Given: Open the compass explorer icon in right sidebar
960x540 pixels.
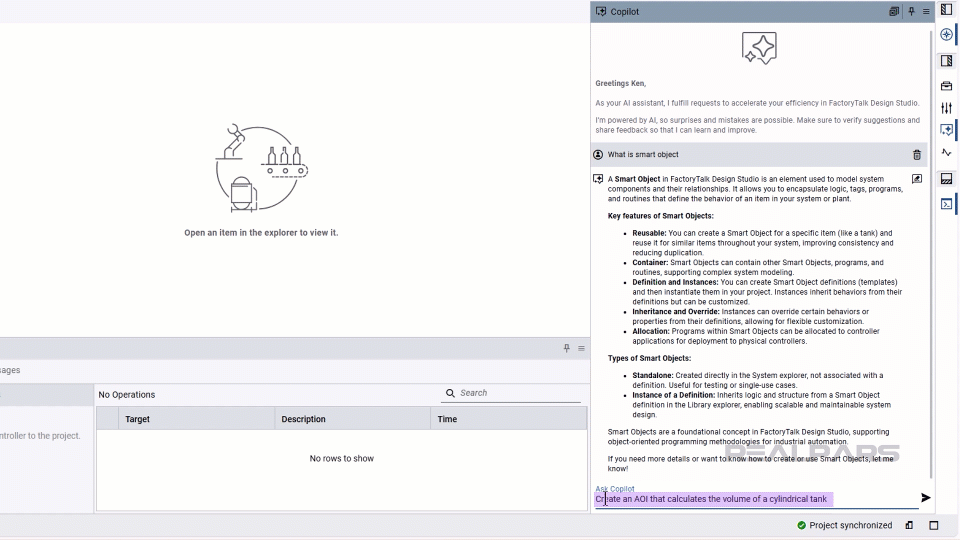Looking at the screenshot, I should coord(947,34).
